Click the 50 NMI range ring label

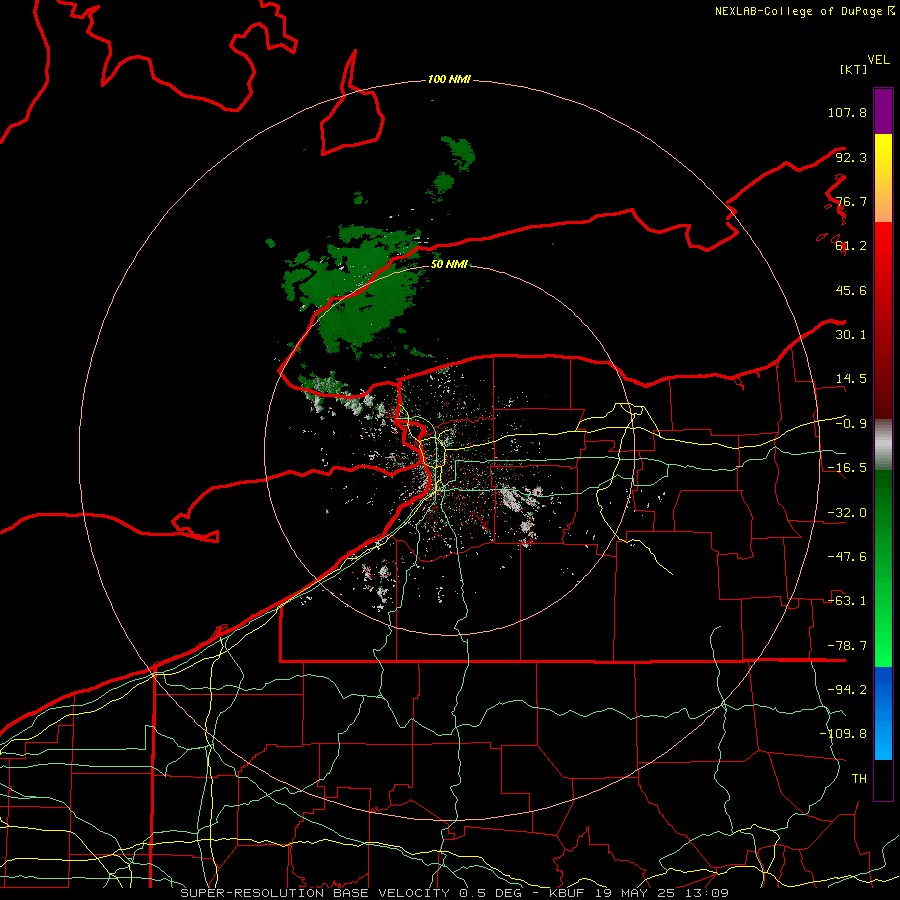449,264
